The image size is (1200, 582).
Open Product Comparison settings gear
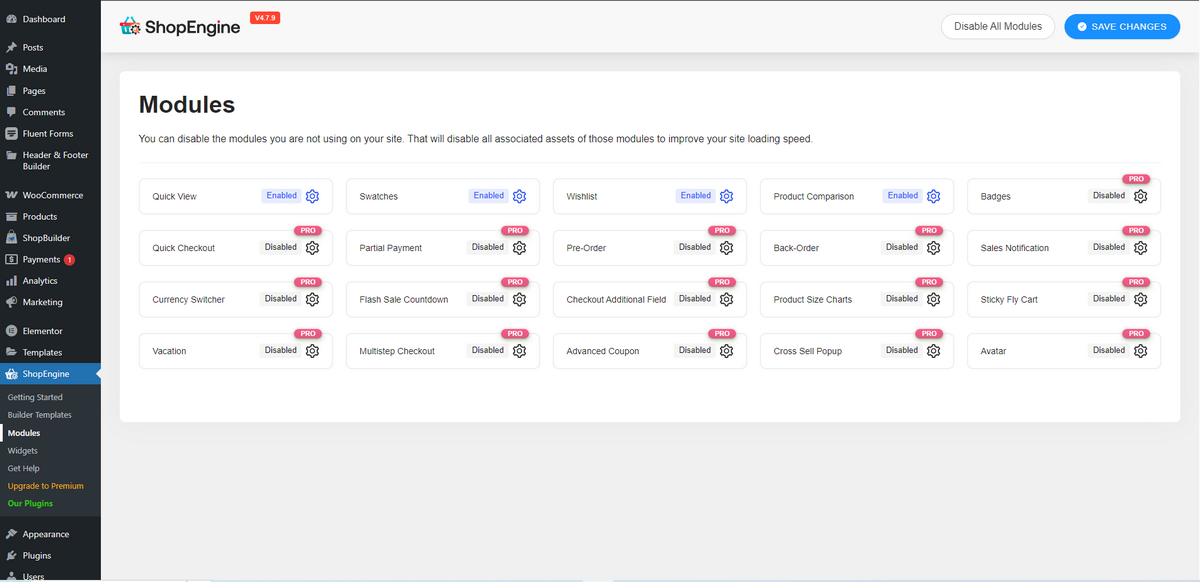(x=933, y=196)
